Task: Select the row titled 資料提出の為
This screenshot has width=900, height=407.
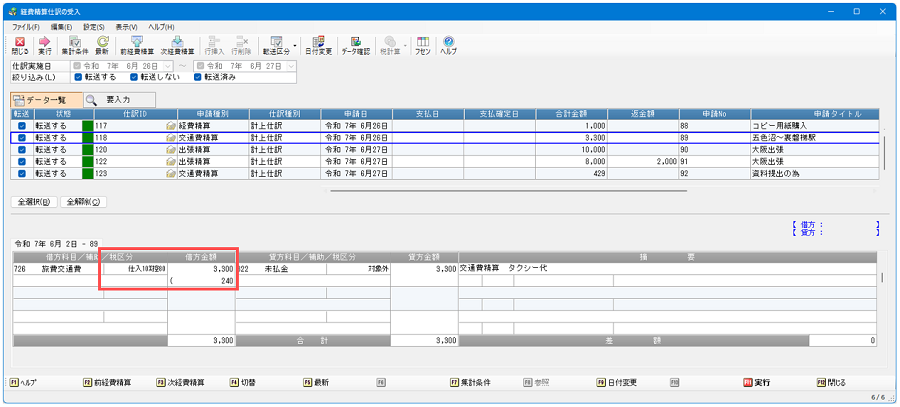Action: (445, 174)
